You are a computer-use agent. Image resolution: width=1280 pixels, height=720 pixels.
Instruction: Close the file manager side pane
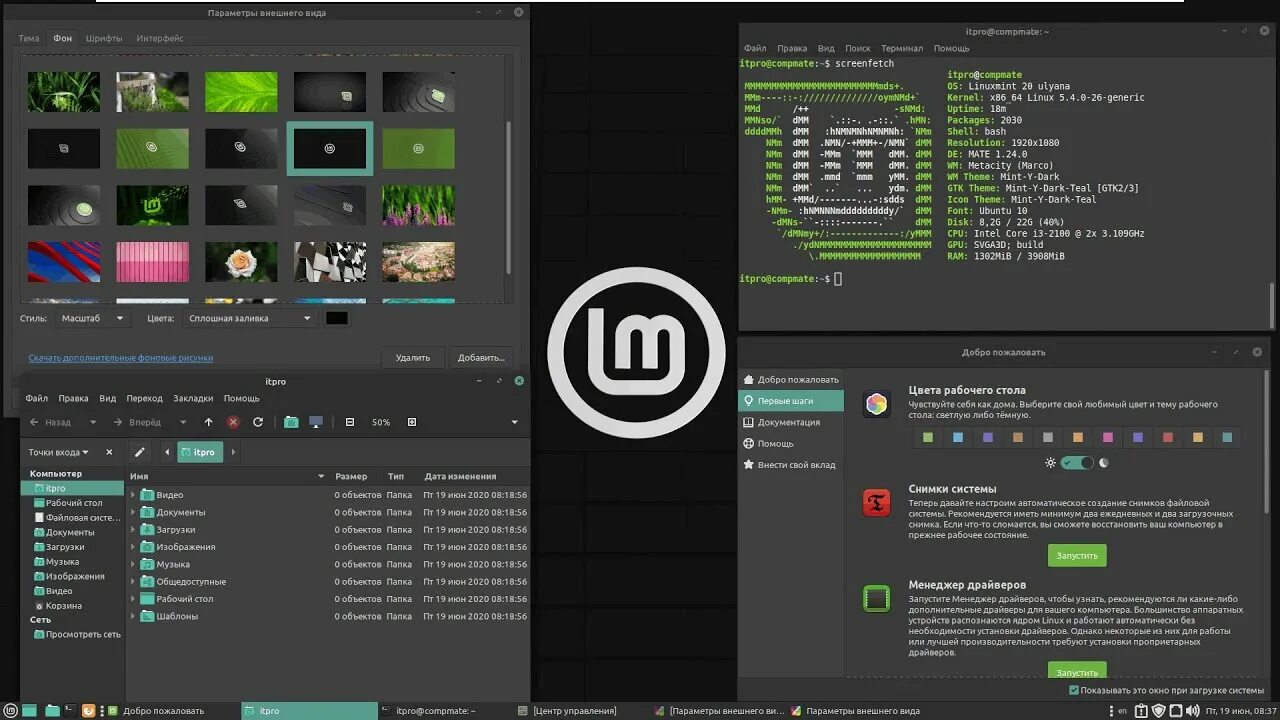coord(109,452)
